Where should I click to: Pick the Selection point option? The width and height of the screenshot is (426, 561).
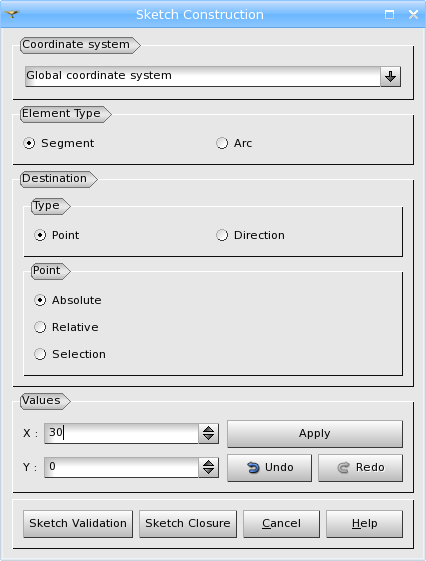(70, 354)
